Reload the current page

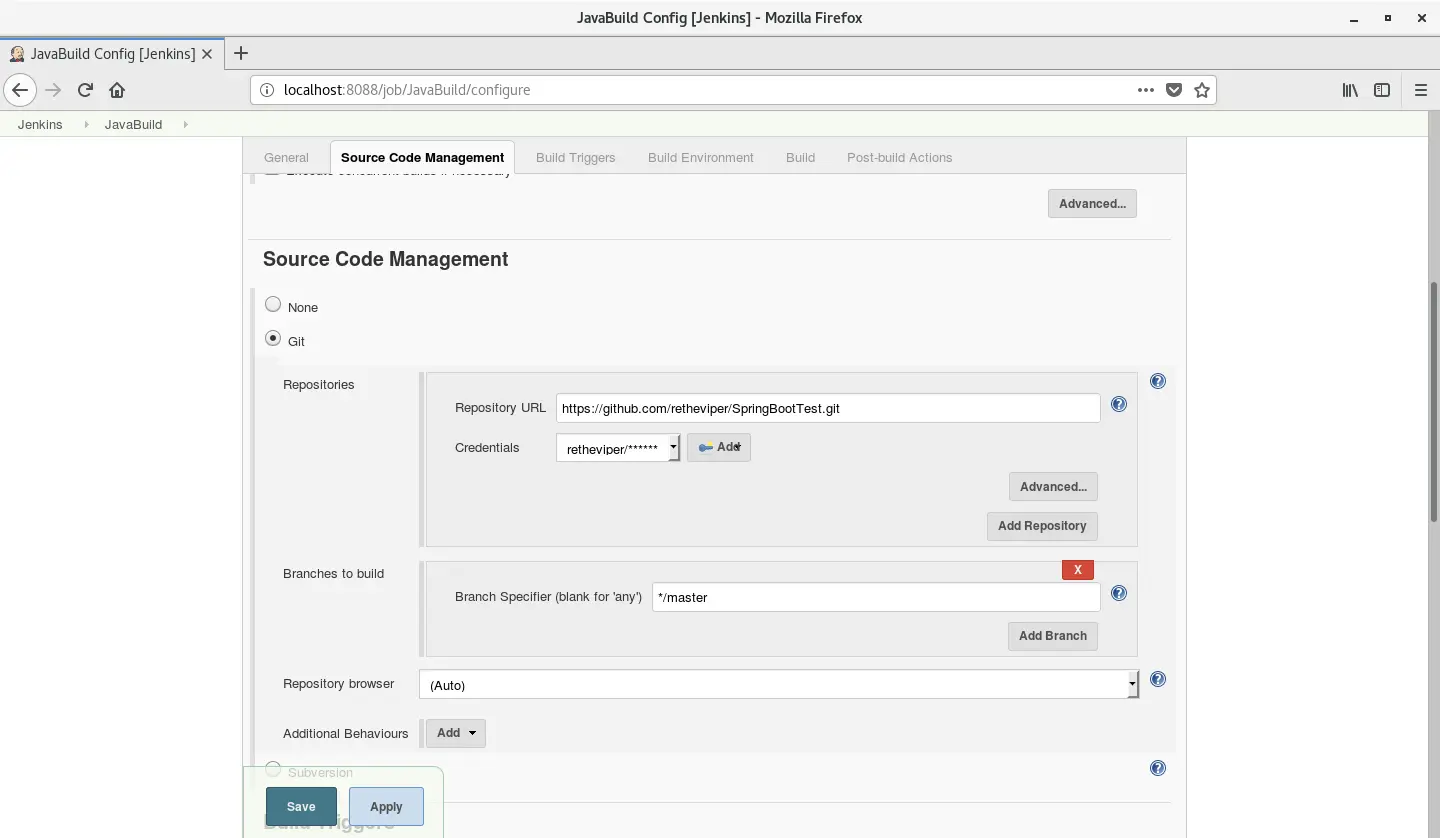click(85, 90)
